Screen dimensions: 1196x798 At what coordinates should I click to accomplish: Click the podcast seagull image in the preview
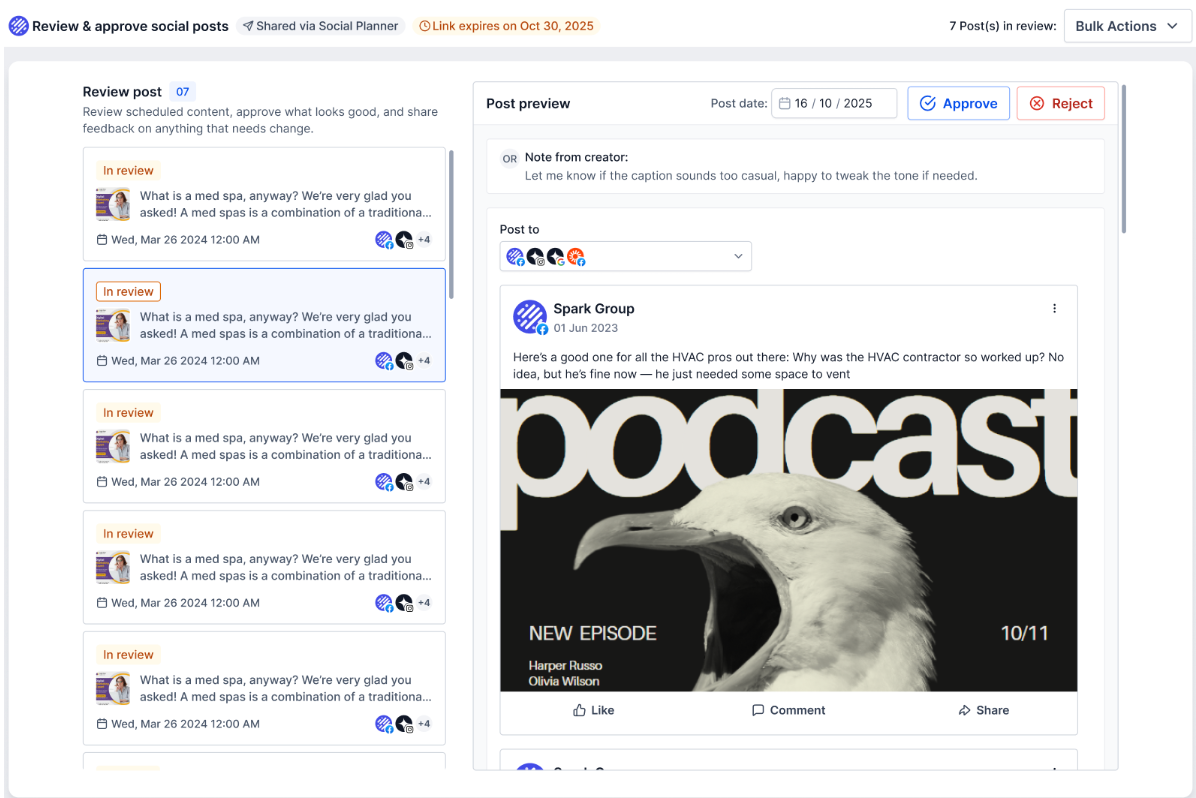coord(789,540)
